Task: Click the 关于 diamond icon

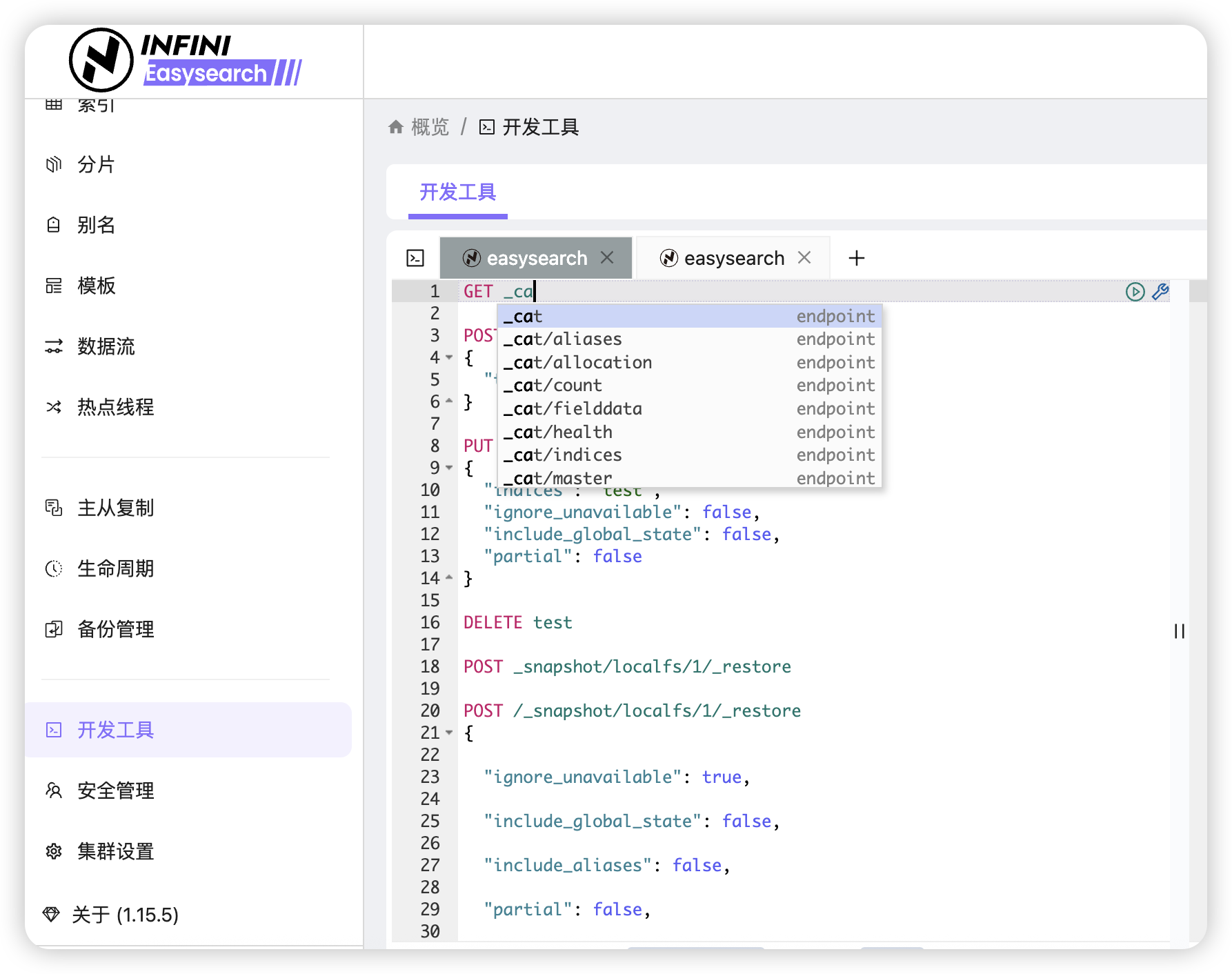Action: click(x=51, y=915)
